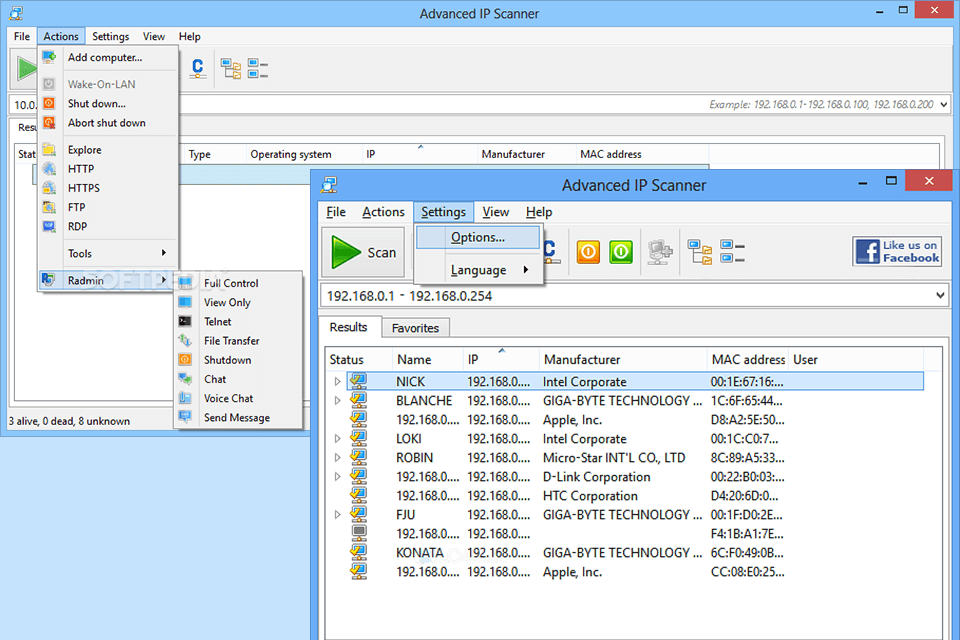This screenshot has width=960, height=640.
Task: Click the Voice Chat icon in Radmin submenu
Action: (x=185, y=398)
